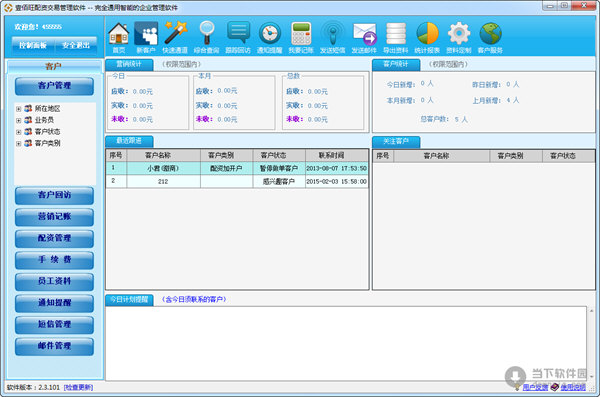Click the 暂停负单客户 status cell
The width and height of the screenshot is (600, 397).
tap(279, 168)
